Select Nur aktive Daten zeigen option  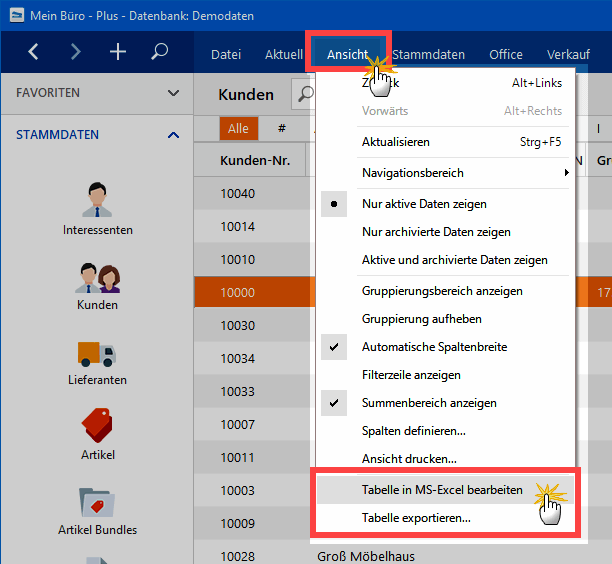pyautogui.click(x=424, y=204)
